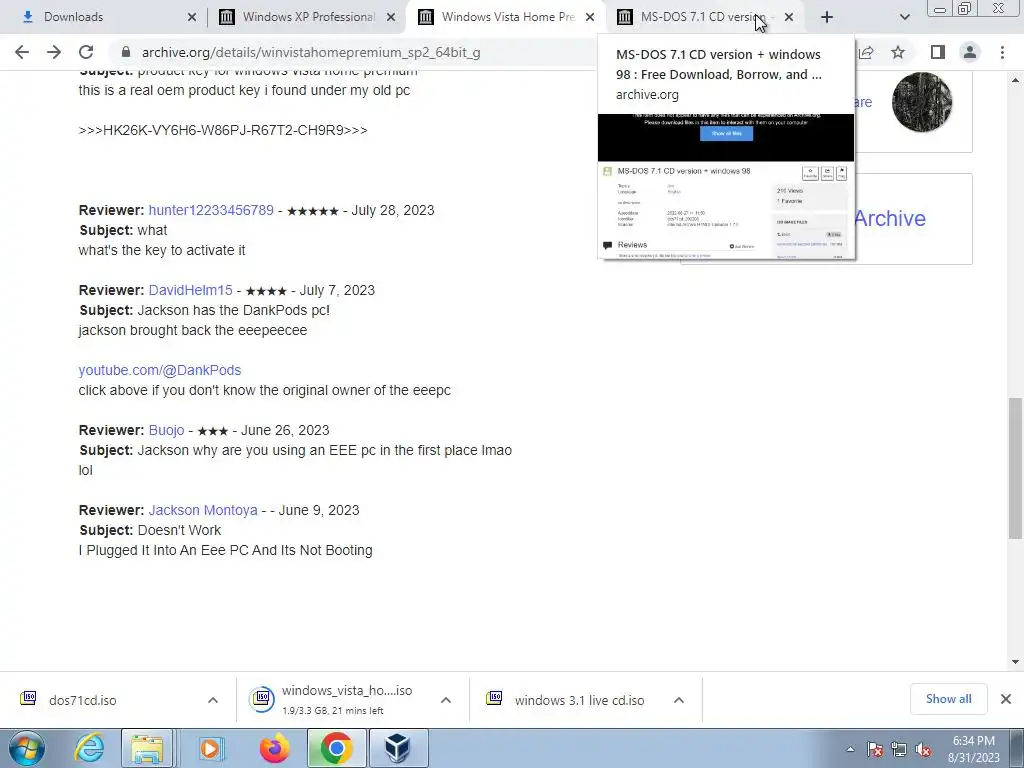This screenshot has width=1024, height=768.
Task: Go back using the browser back arrow
Action: coord(22,52)
